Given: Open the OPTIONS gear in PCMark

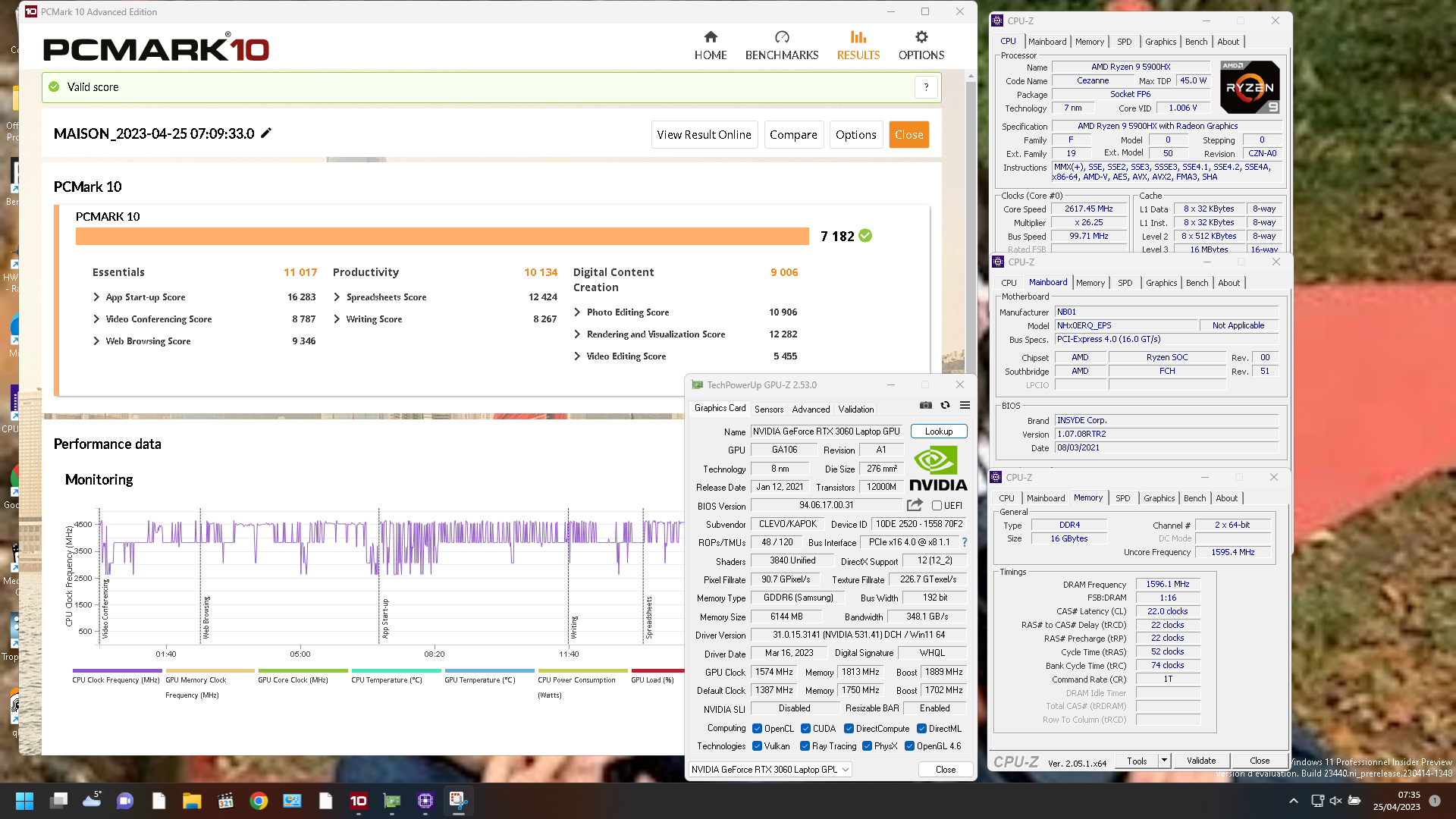Looking at the screenshot, I should click(921, 45).
